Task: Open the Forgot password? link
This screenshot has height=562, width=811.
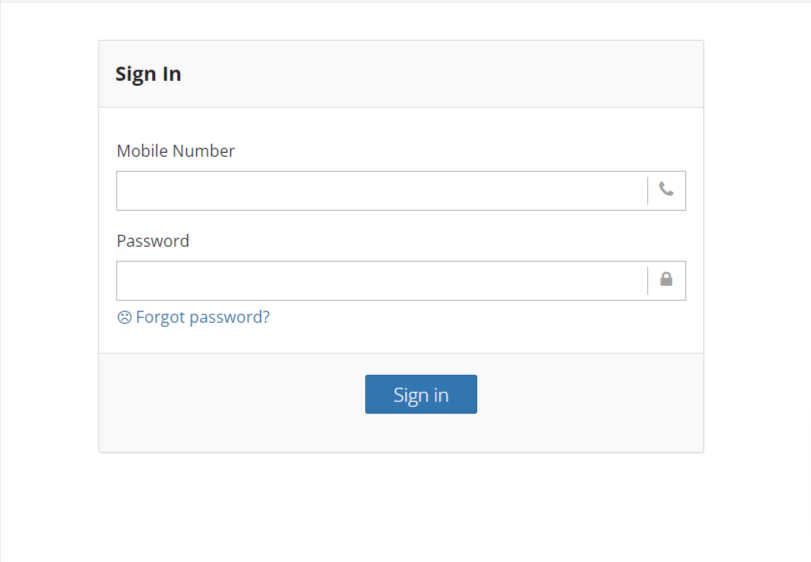Action: click(203, 317)
